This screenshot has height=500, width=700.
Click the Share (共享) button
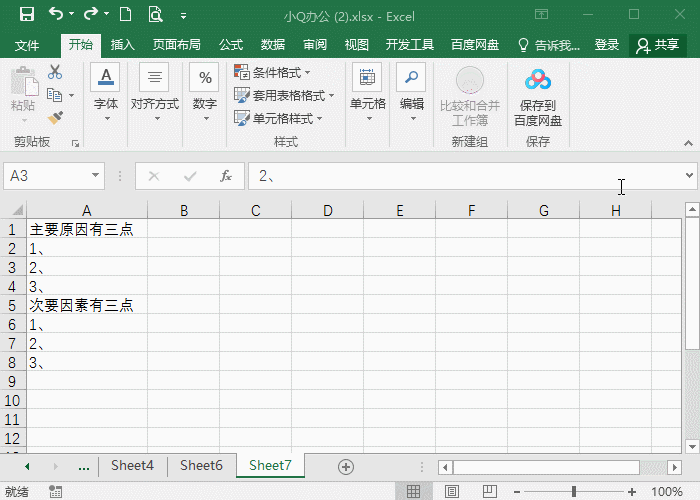[x=658, y=45]
